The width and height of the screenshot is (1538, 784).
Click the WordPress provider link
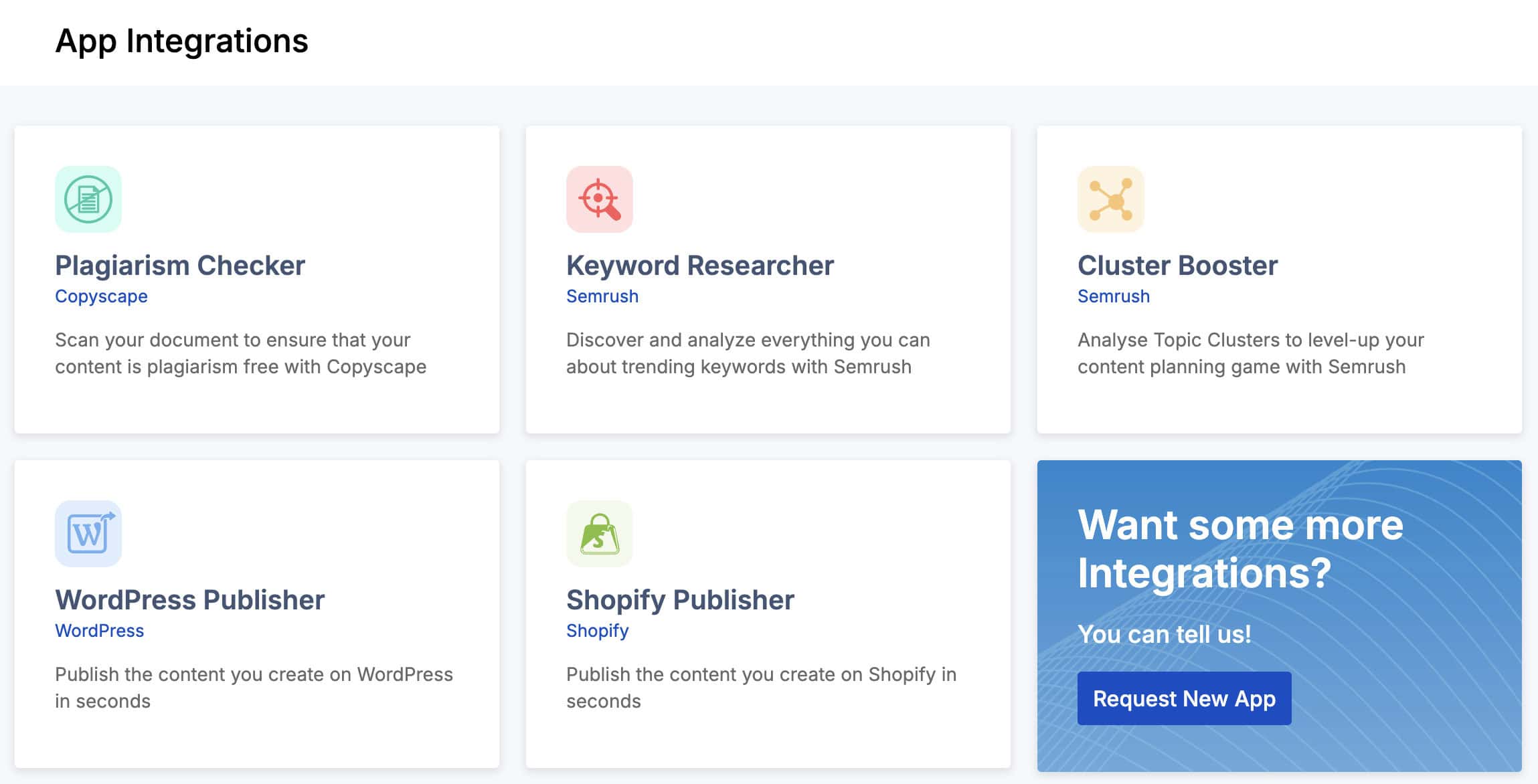pos(99,631)
